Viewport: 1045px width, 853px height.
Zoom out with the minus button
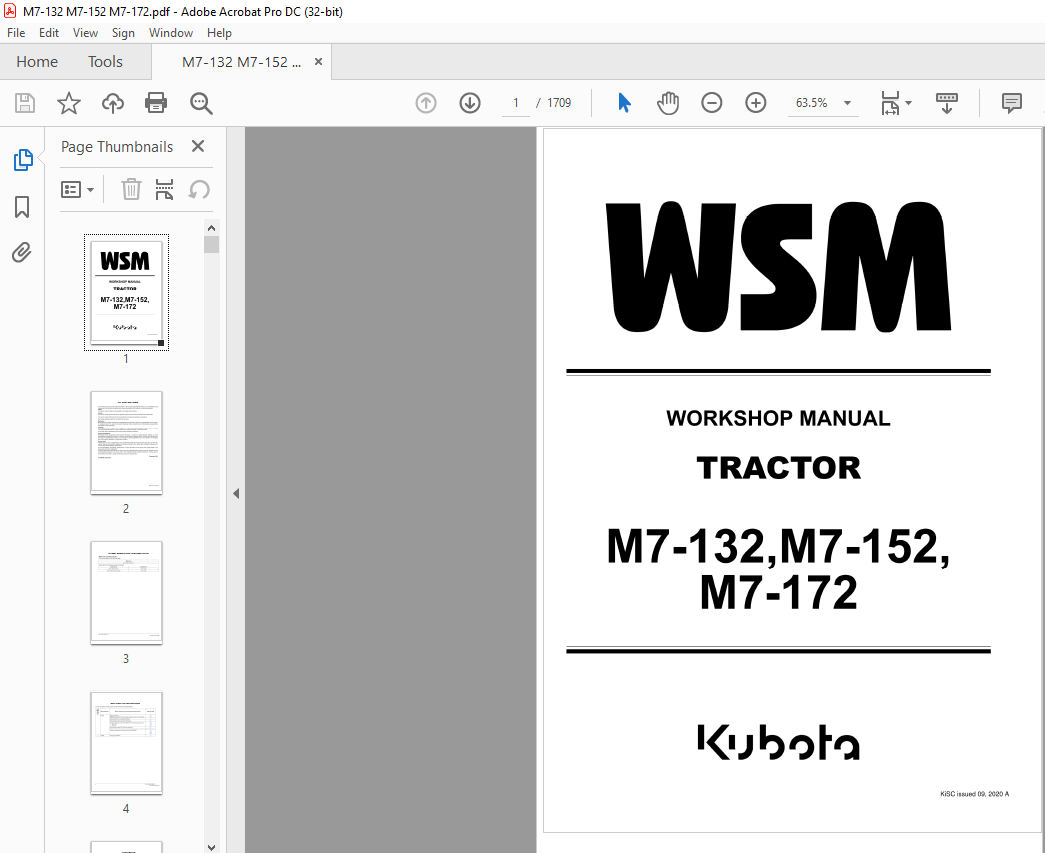pyautogui.click(x=712, y=103)
